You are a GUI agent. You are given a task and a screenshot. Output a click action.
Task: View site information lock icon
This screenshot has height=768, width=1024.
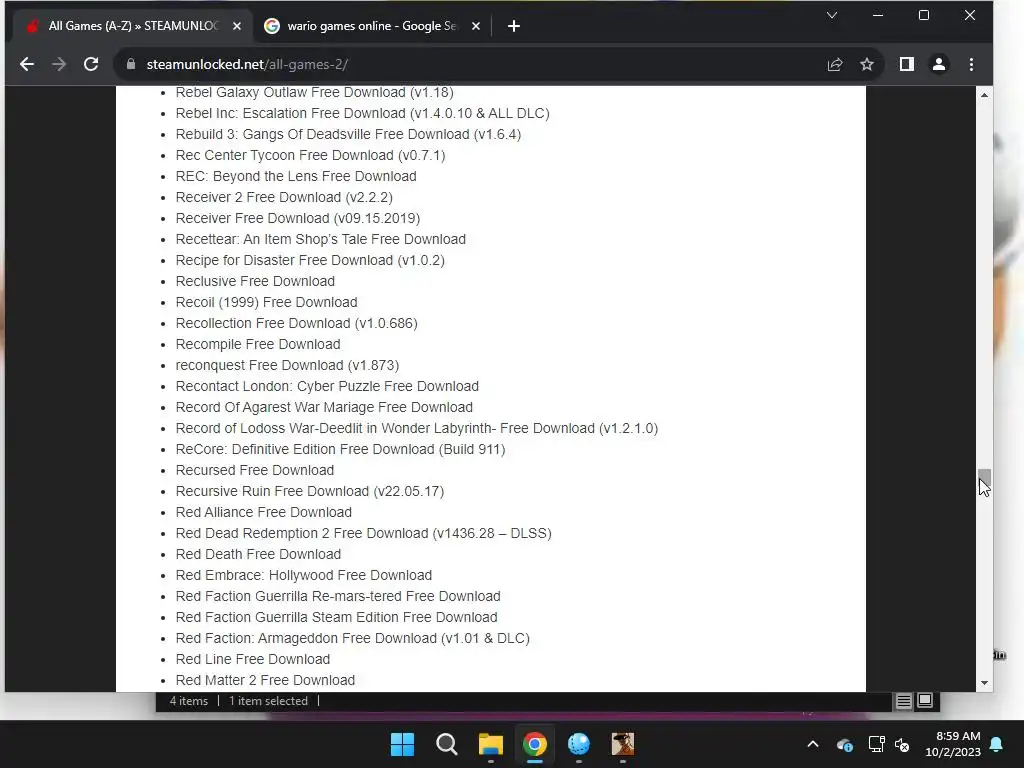pos(131,64)
